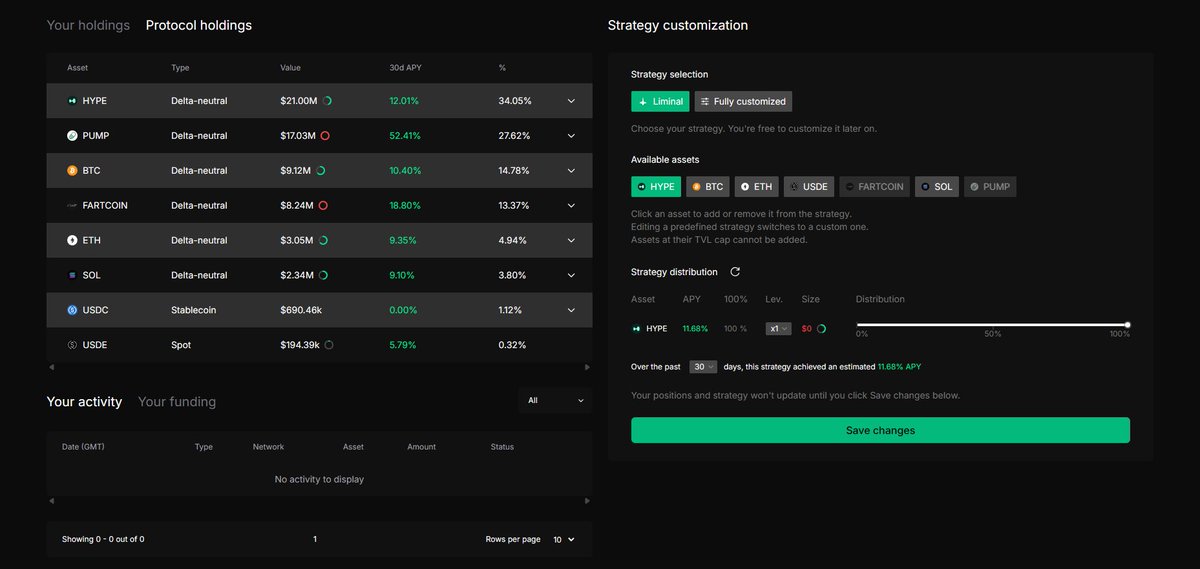1200x569 pixels.
Task: Set distribution slider to 0% mark
Action: (862, 334)
